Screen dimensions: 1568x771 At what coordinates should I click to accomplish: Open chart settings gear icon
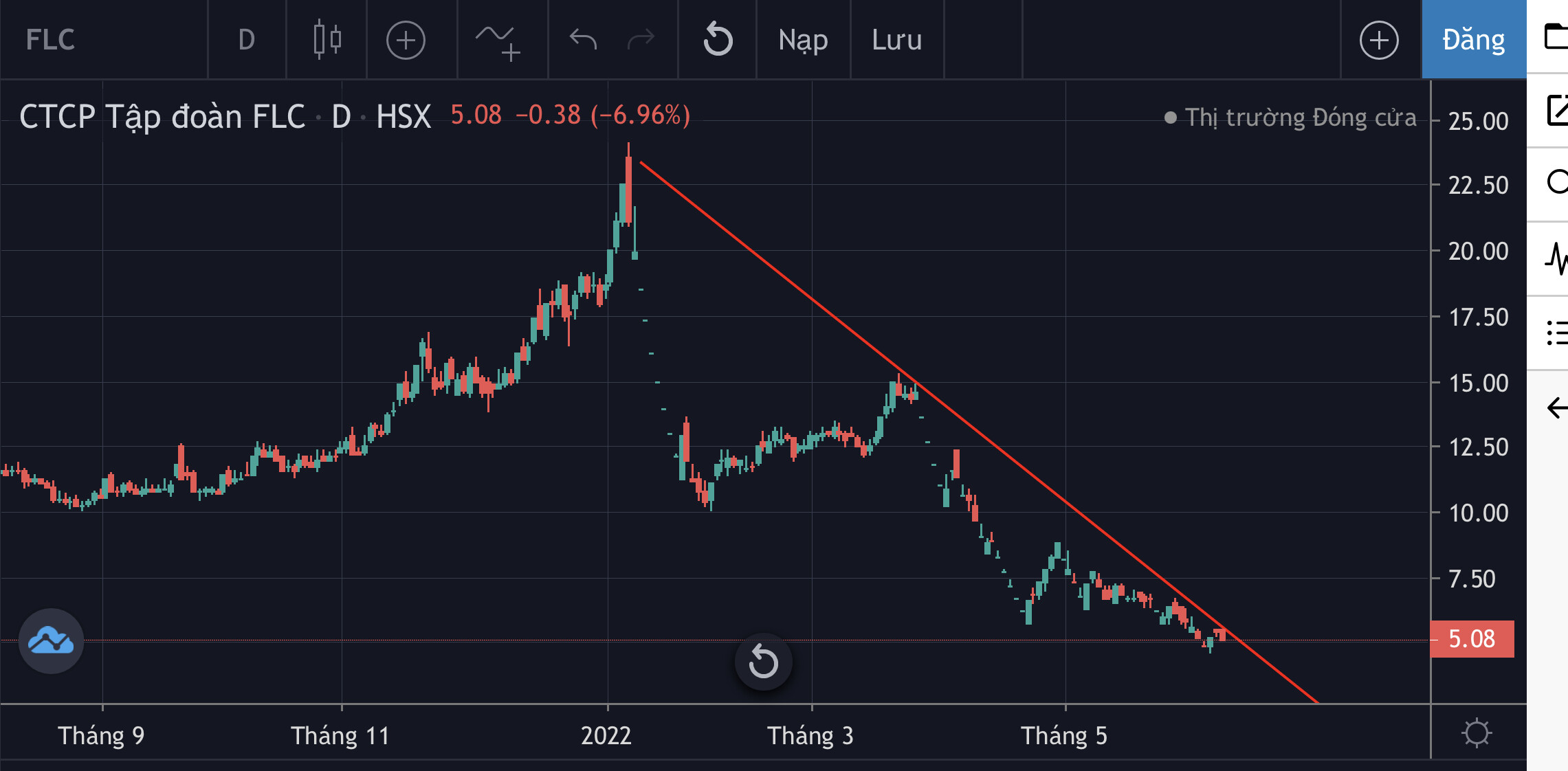click(1477, 733)
